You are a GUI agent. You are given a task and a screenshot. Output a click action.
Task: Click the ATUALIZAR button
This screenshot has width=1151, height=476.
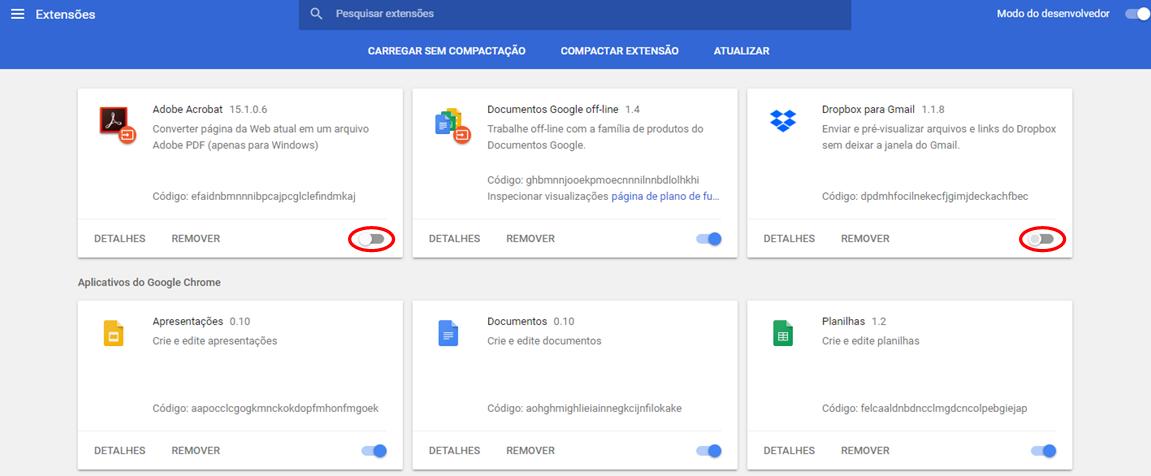click(x=741, y=51)
